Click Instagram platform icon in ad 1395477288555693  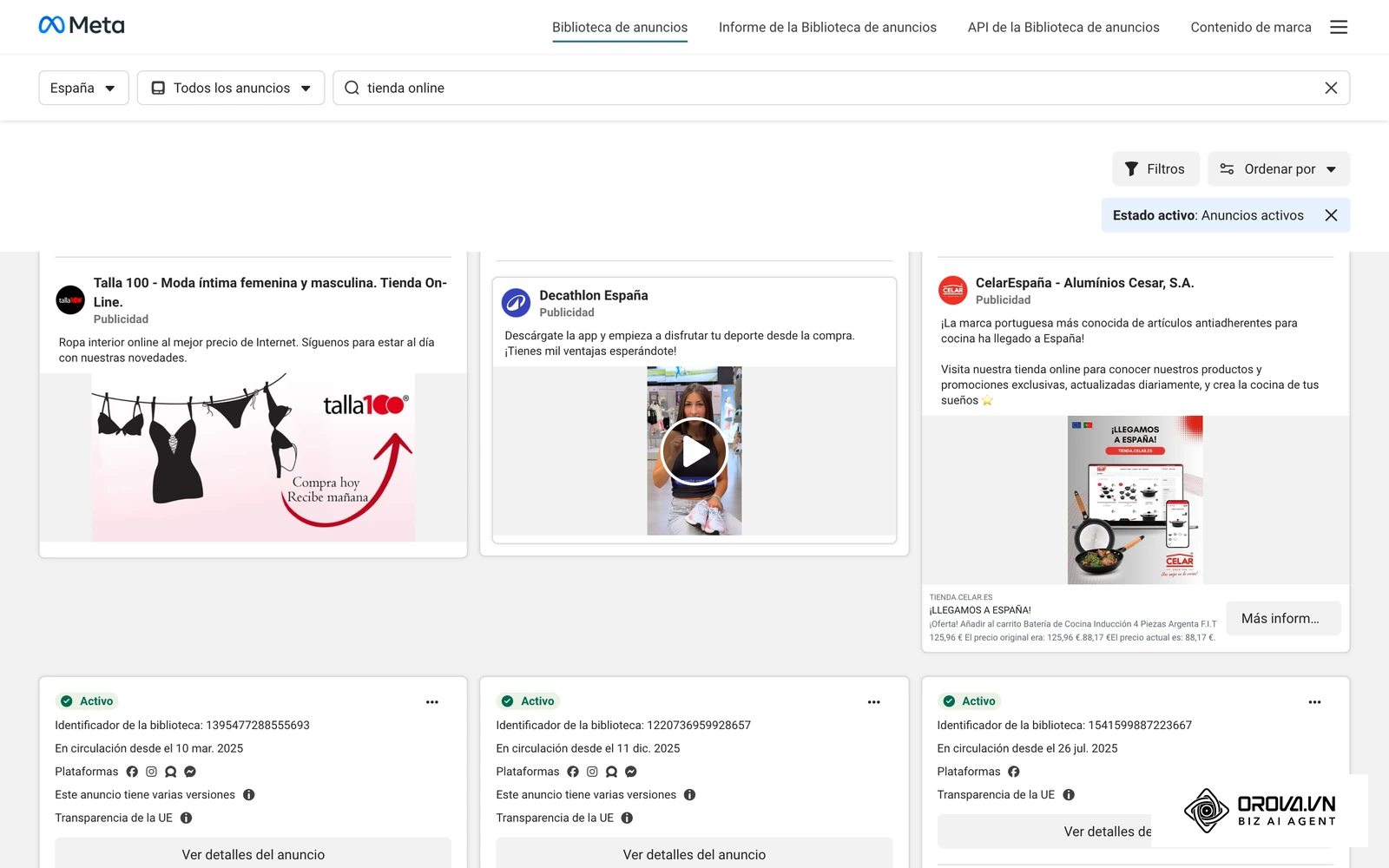point(151,772)
